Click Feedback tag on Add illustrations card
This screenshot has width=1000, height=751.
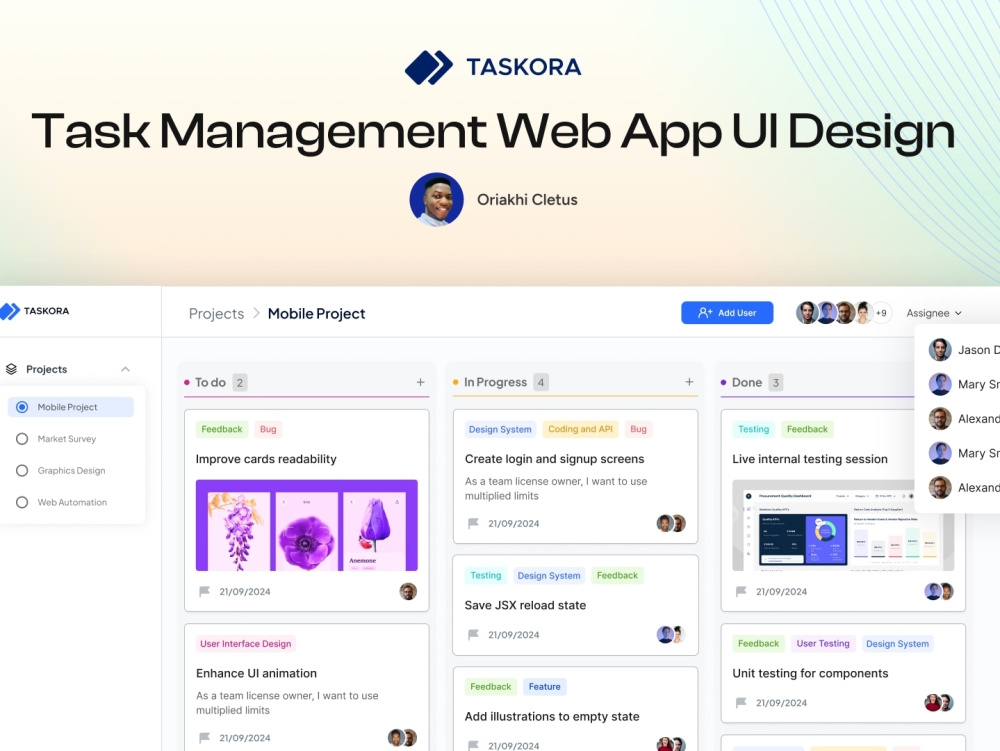[490, 687]
